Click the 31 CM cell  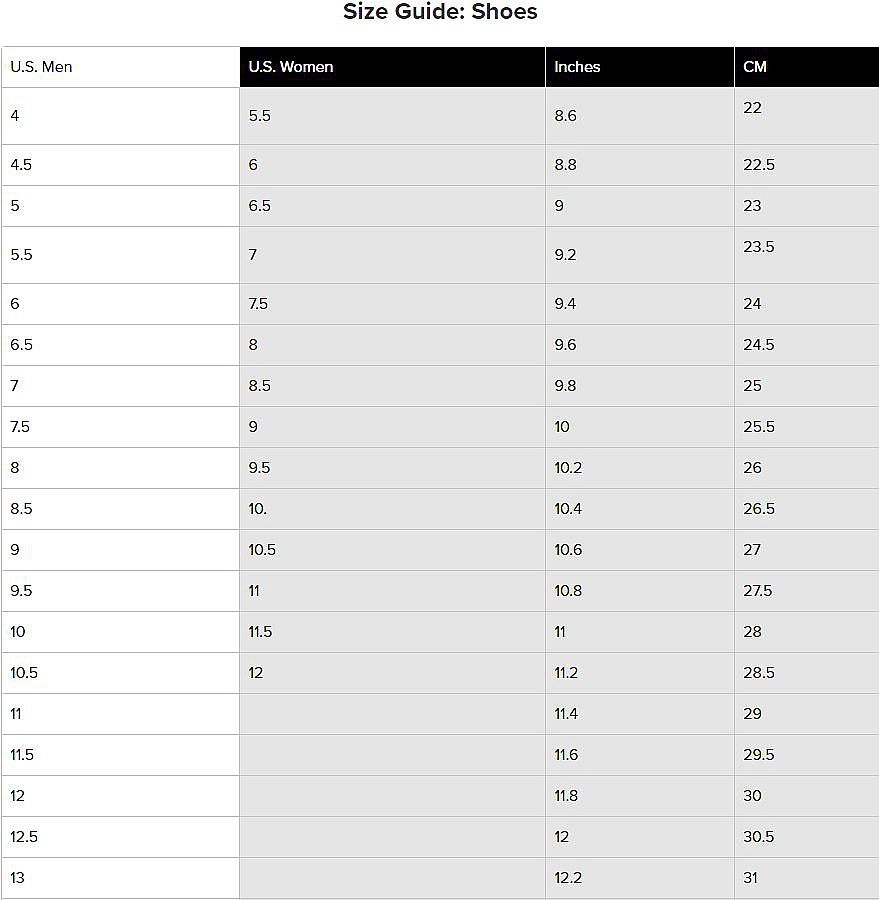[x=807, y=878]
